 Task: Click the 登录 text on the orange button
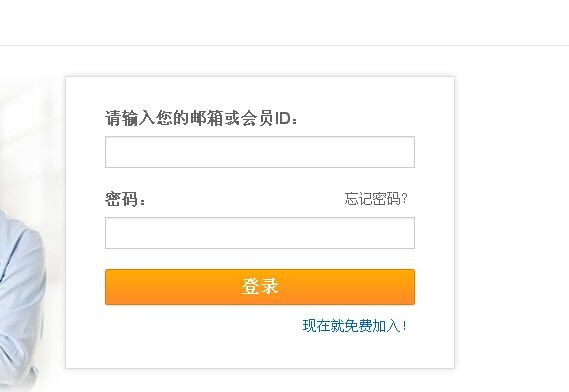tap(260, 286)
